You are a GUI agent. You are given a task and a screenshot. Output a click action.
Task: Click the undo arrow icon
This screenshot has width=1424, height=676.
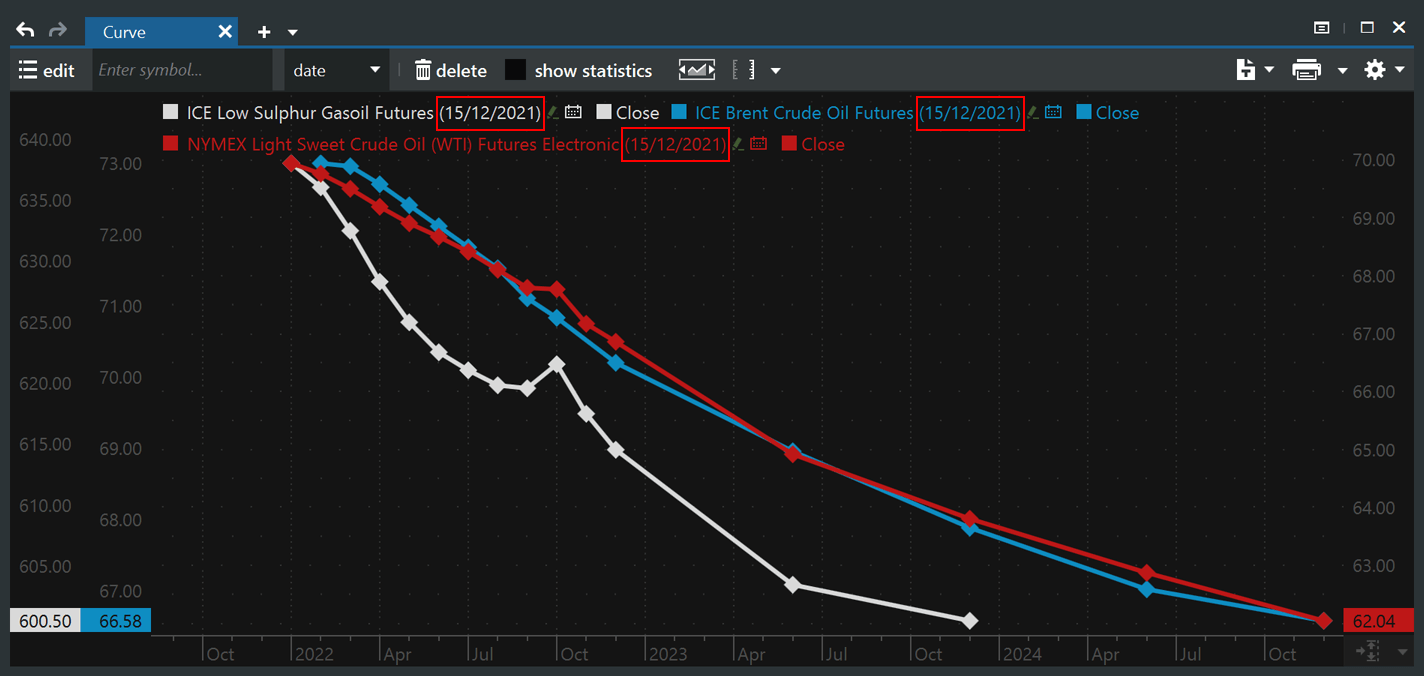[25, 31]
